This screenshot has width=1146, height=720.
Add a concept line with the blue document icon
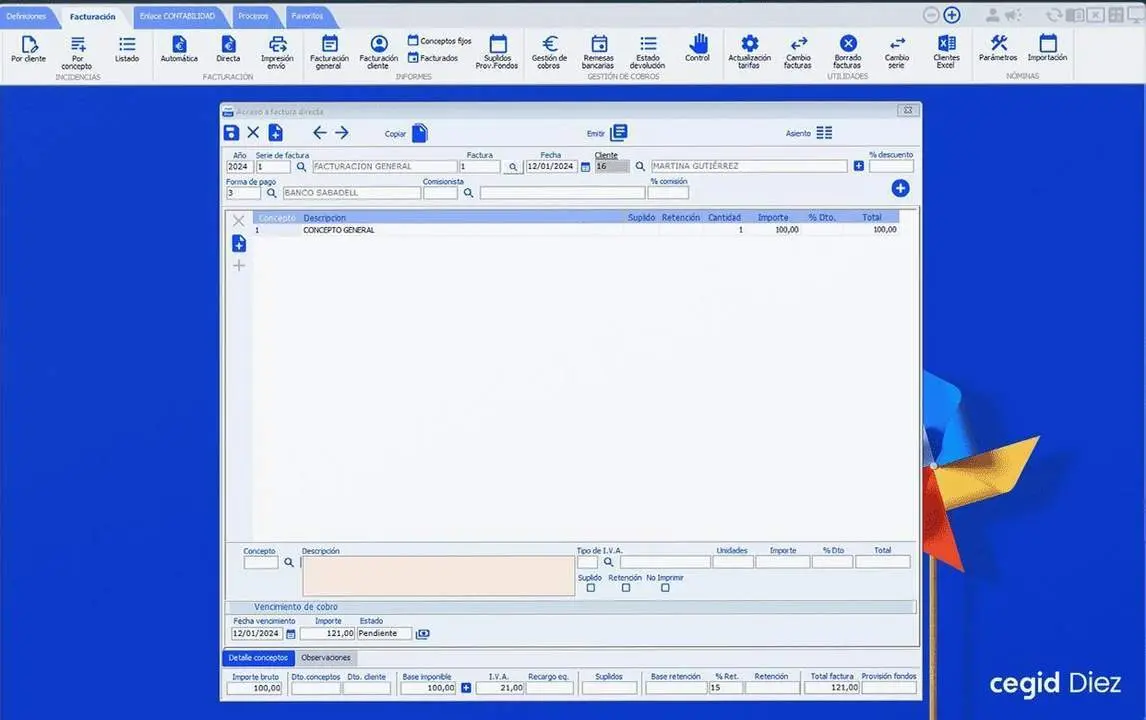click(239, 243)
